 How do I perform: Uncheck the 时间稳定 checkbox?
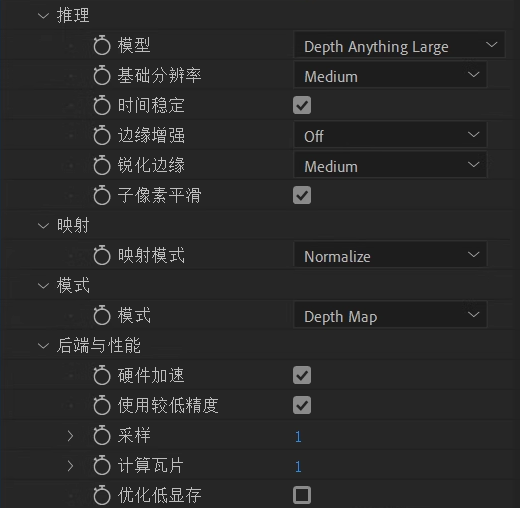(302, 105)
